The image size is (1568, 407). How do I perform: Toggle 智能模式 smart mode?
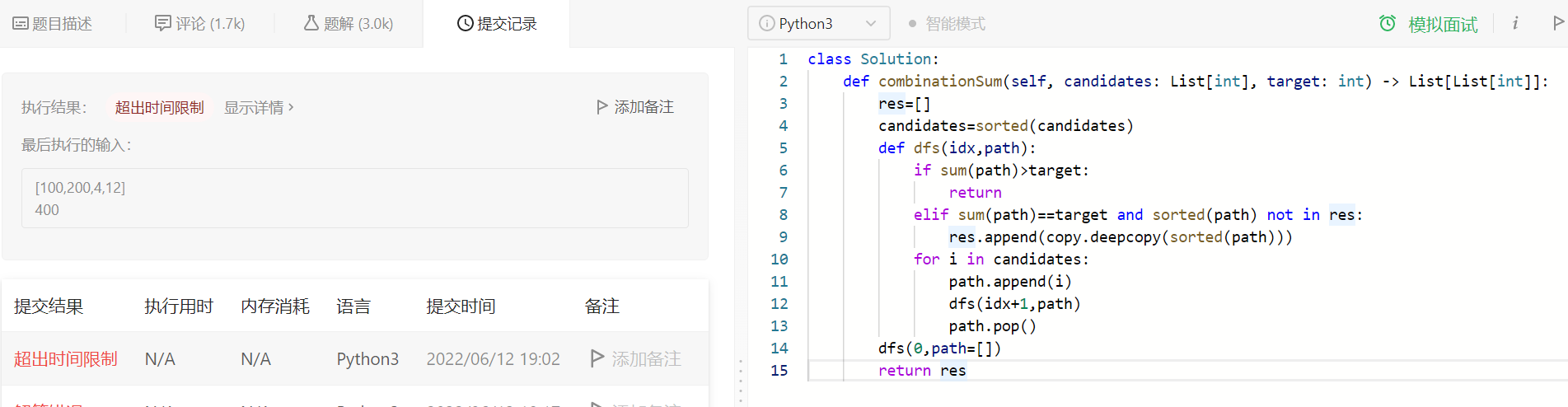(x=947, y=24)
